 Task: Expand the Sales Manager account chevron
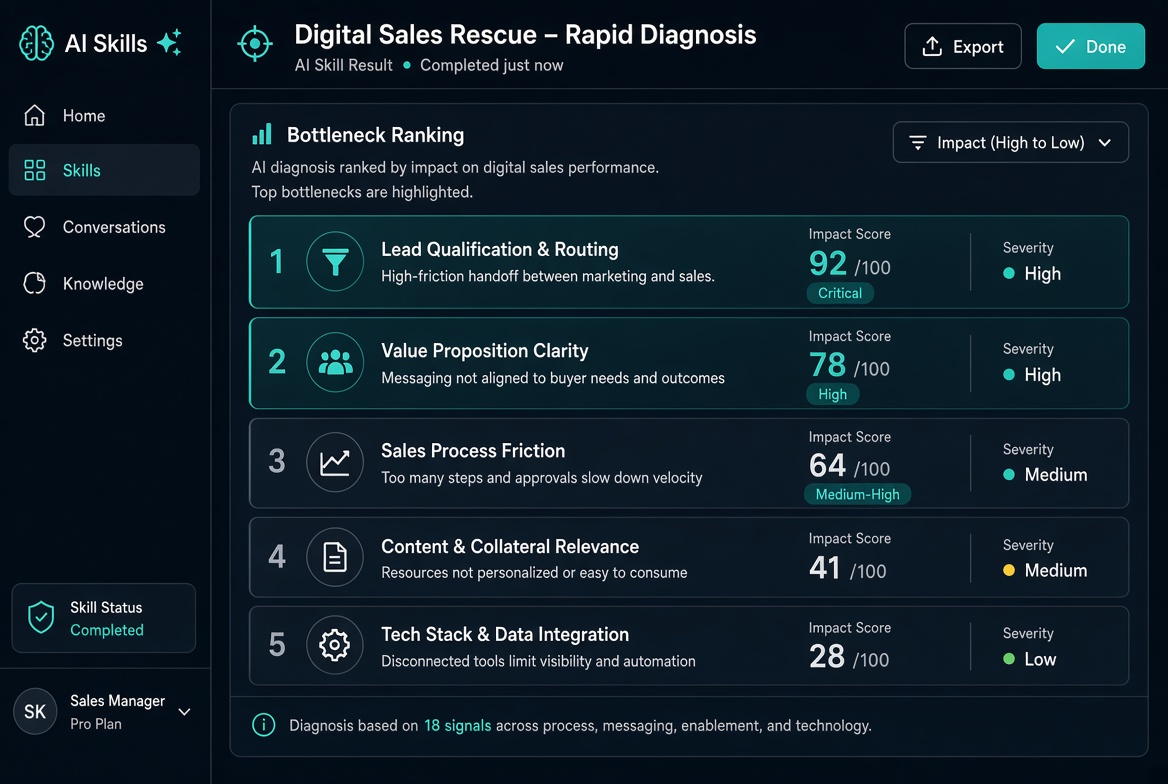pos(185,712)
